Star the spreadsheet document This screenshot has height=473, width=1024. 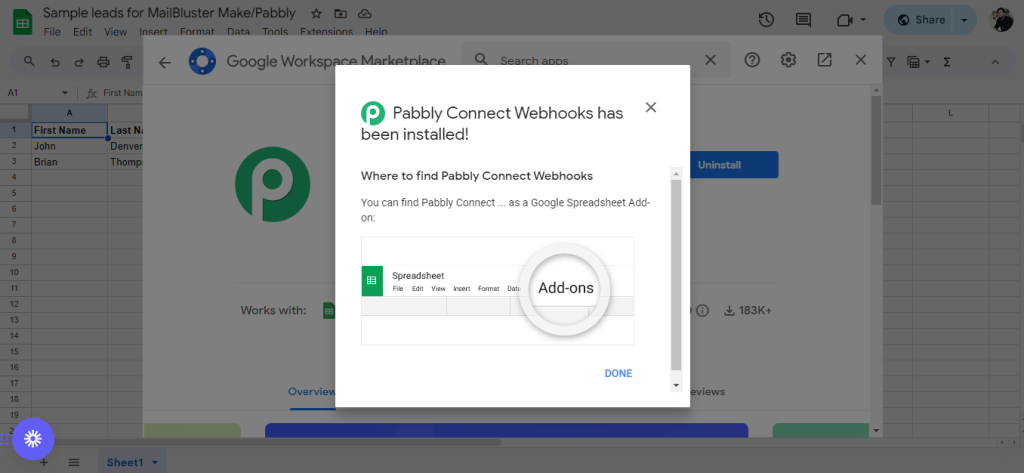[316, 13]
